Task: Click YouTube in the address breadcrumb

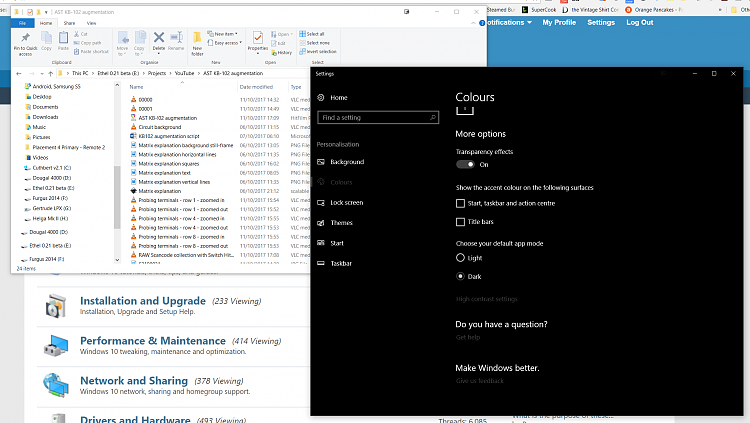Action: (x=184, y=73)
